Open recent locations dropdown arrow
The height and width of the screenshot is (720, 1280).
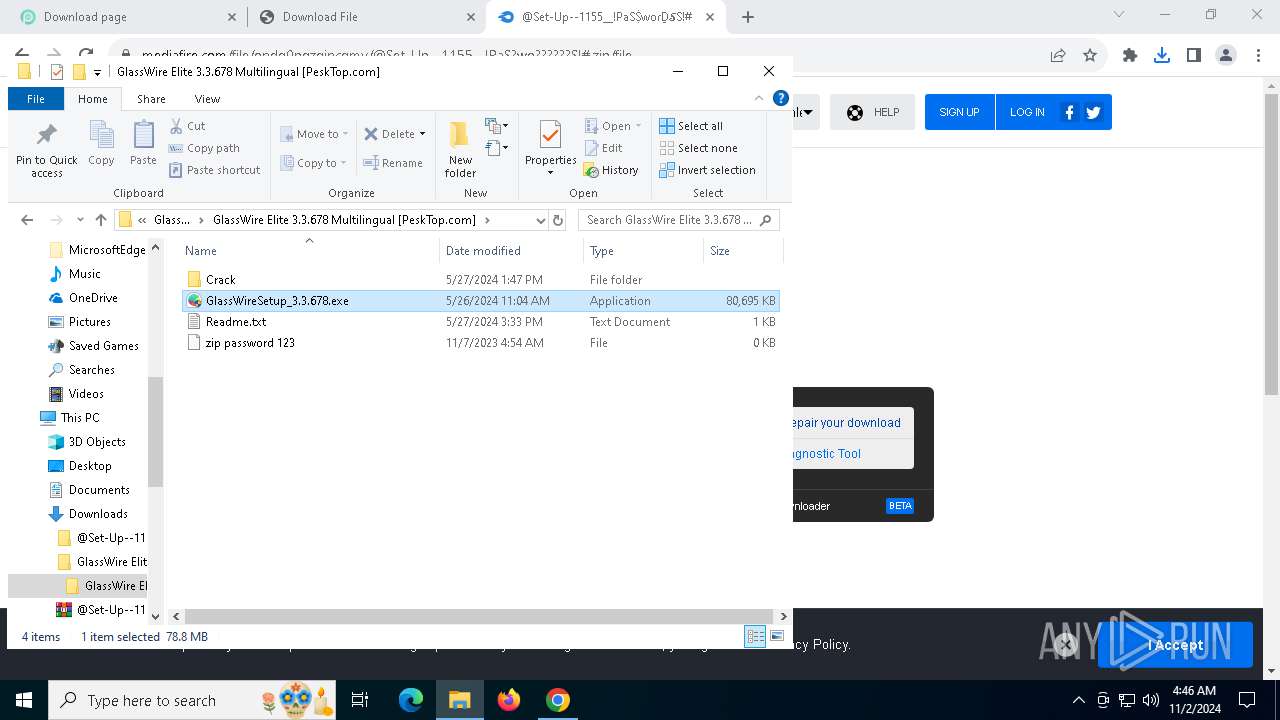click(79, 220)
